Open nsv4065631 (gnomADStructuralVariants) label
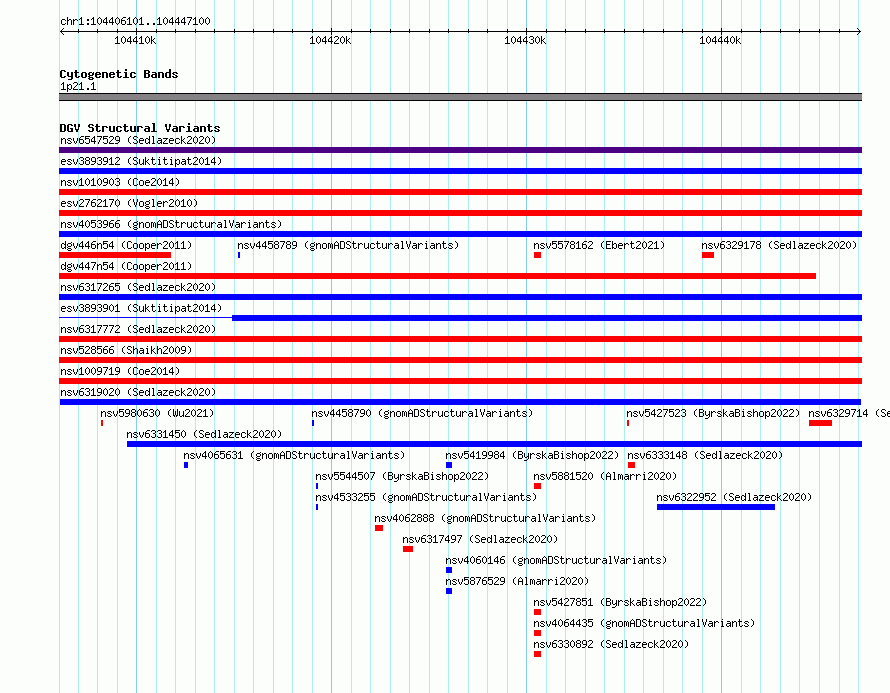The height and width of the screenshot is (693, 890). (x=294, y=455)
